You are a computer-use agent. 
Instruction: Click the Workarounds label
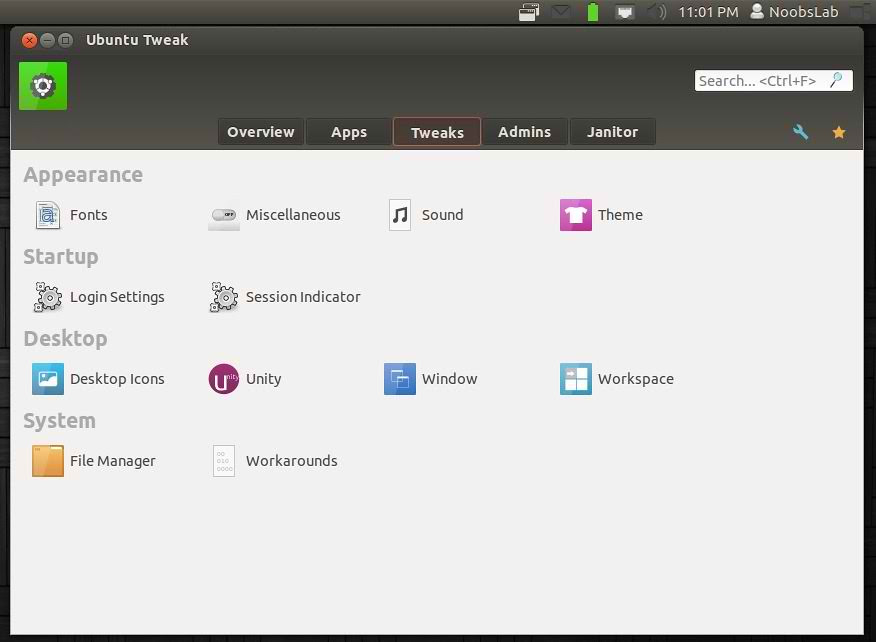tap(292, 461)
